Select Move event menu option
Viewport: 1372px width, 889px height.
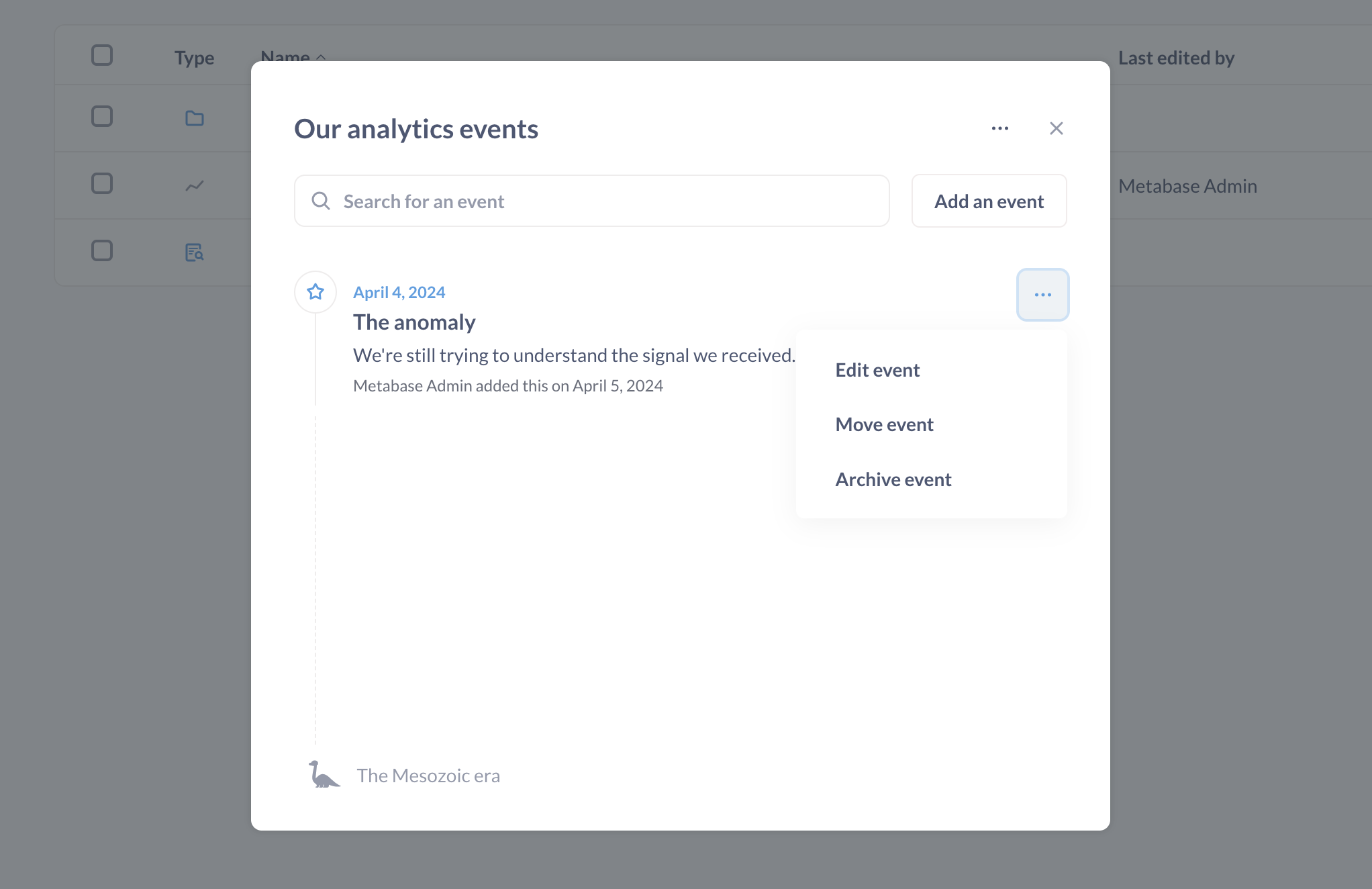[885, 424]
